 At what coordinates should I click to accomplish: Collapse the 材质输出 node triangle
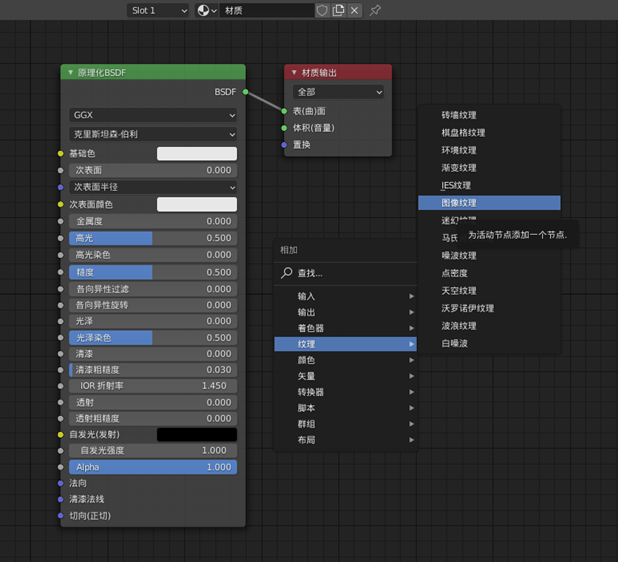[x=294, y=73]
